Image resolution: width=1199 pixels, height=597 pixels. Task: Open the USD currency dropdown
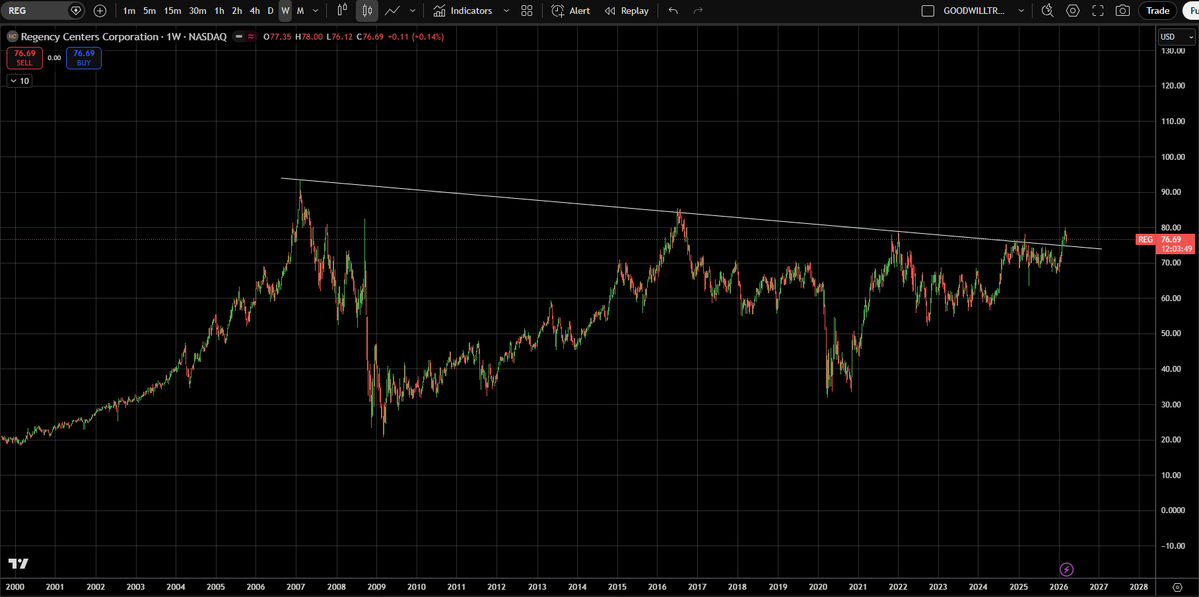point(1178,37)
